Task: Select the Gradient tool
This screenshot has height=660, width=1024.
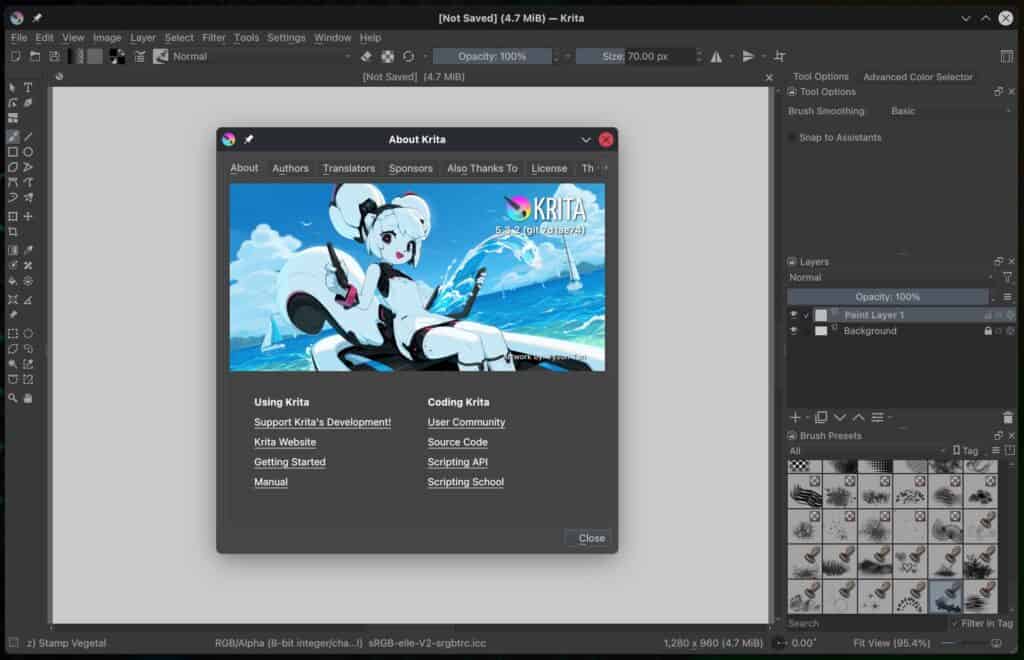Action: pyautogui.click(x=13, y=250)
